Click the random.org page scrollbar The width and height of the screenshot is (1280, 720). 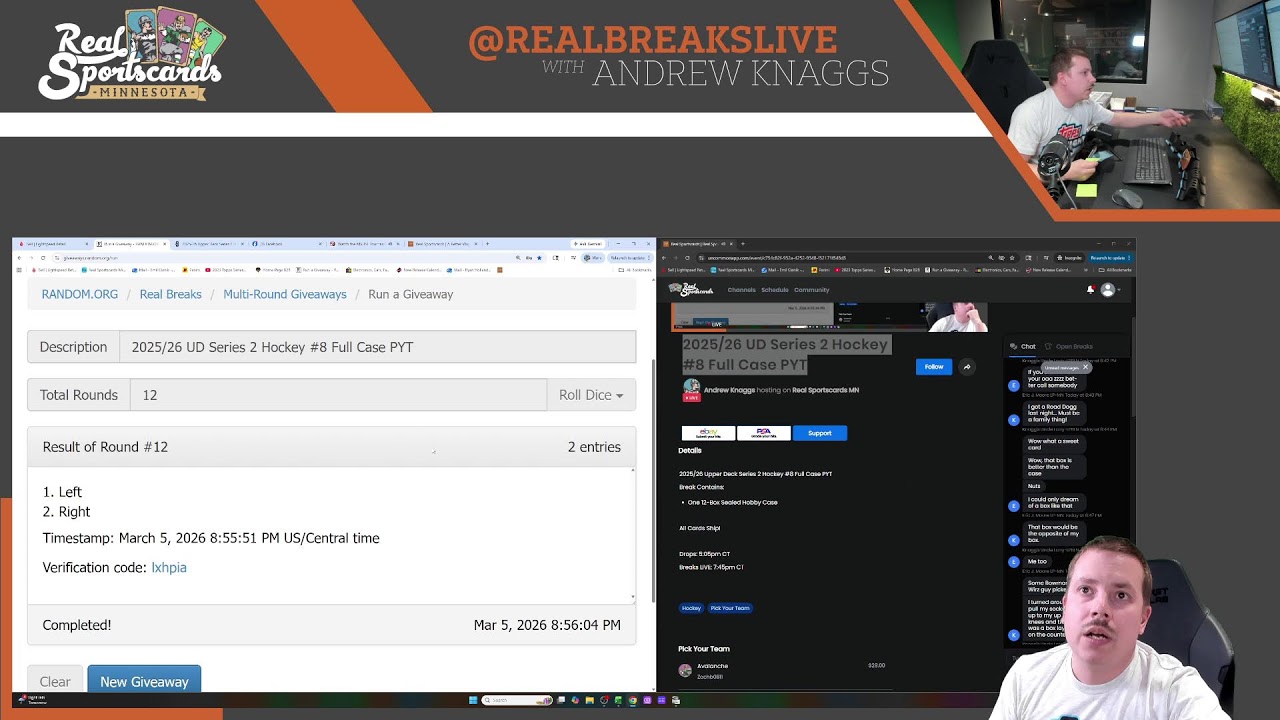[x=653, y=480]
